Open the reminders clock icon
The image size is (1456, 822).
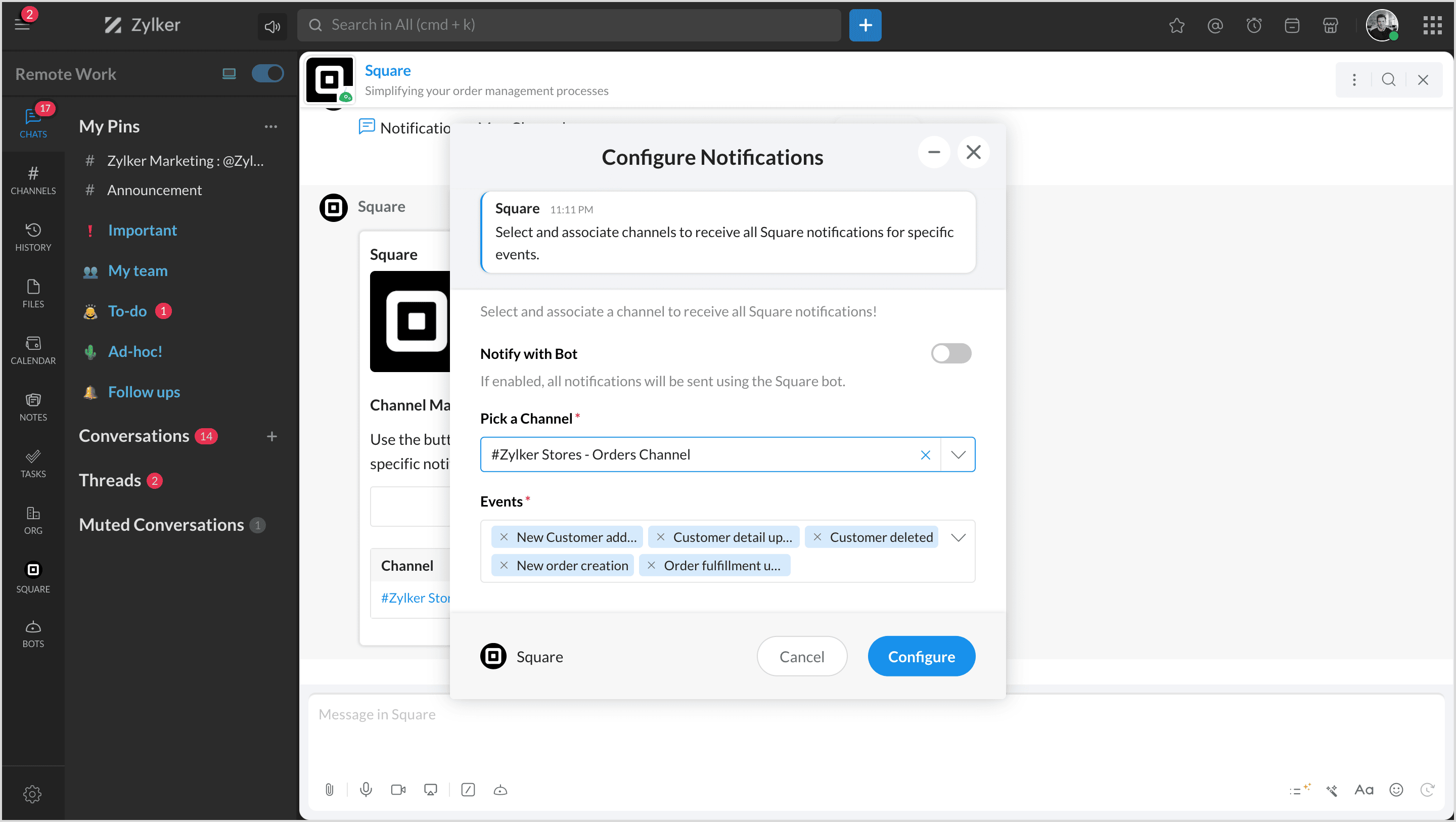point(1254,25)
